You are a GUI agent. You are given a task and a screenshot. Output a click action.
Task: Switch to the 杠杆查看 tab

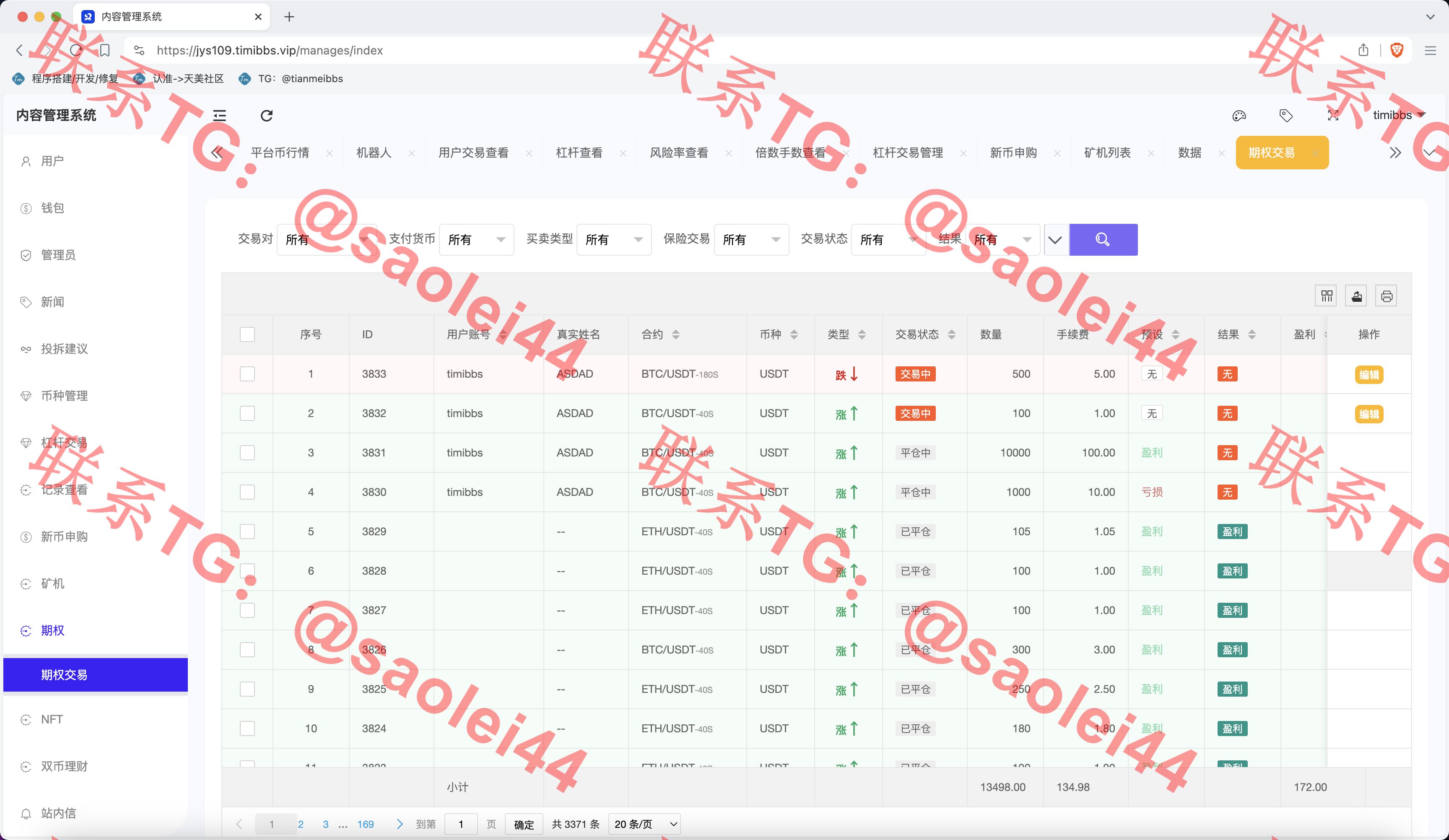579,152
